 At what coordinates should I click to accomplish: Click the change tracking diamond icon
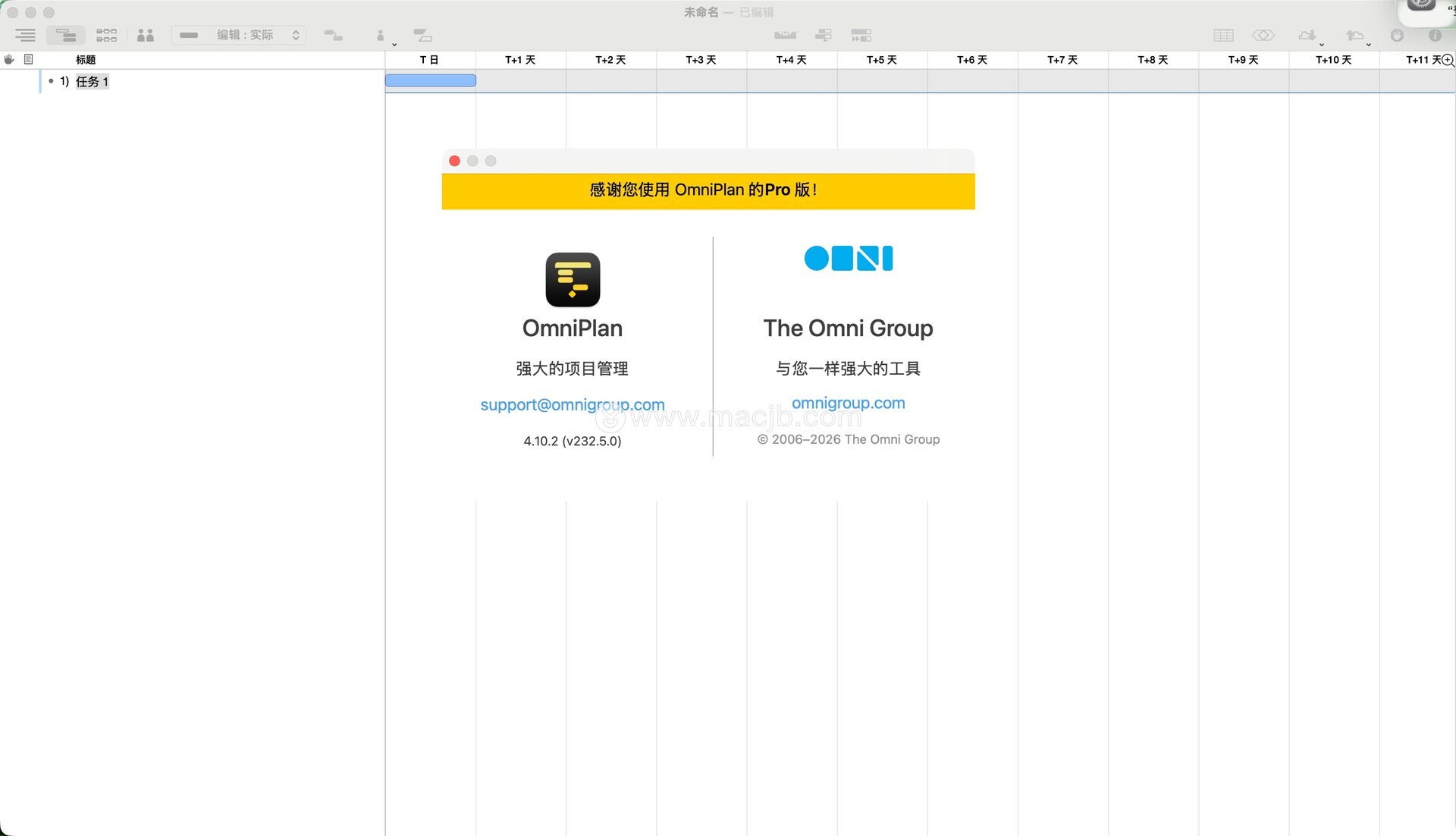pyautogui.click(x=1263, y=35)
